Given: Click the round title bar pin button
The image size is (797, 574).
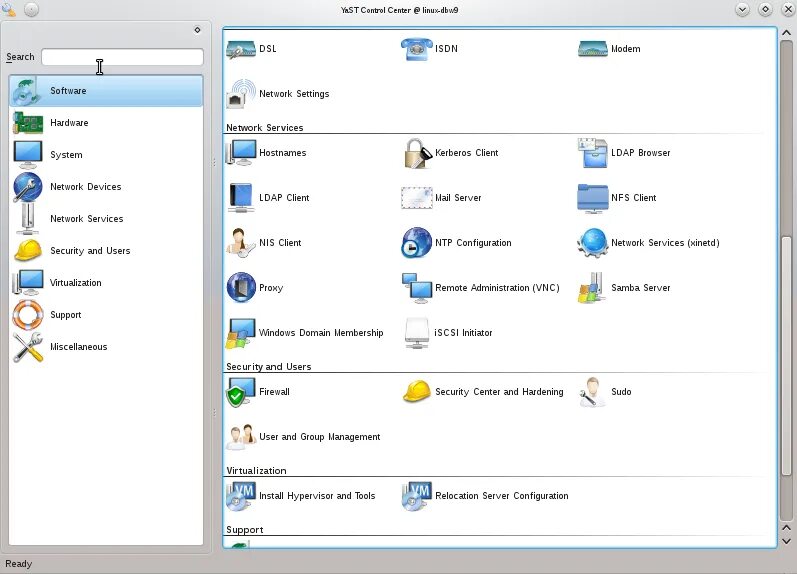Looking at the screenshot, I should (32, 10).
